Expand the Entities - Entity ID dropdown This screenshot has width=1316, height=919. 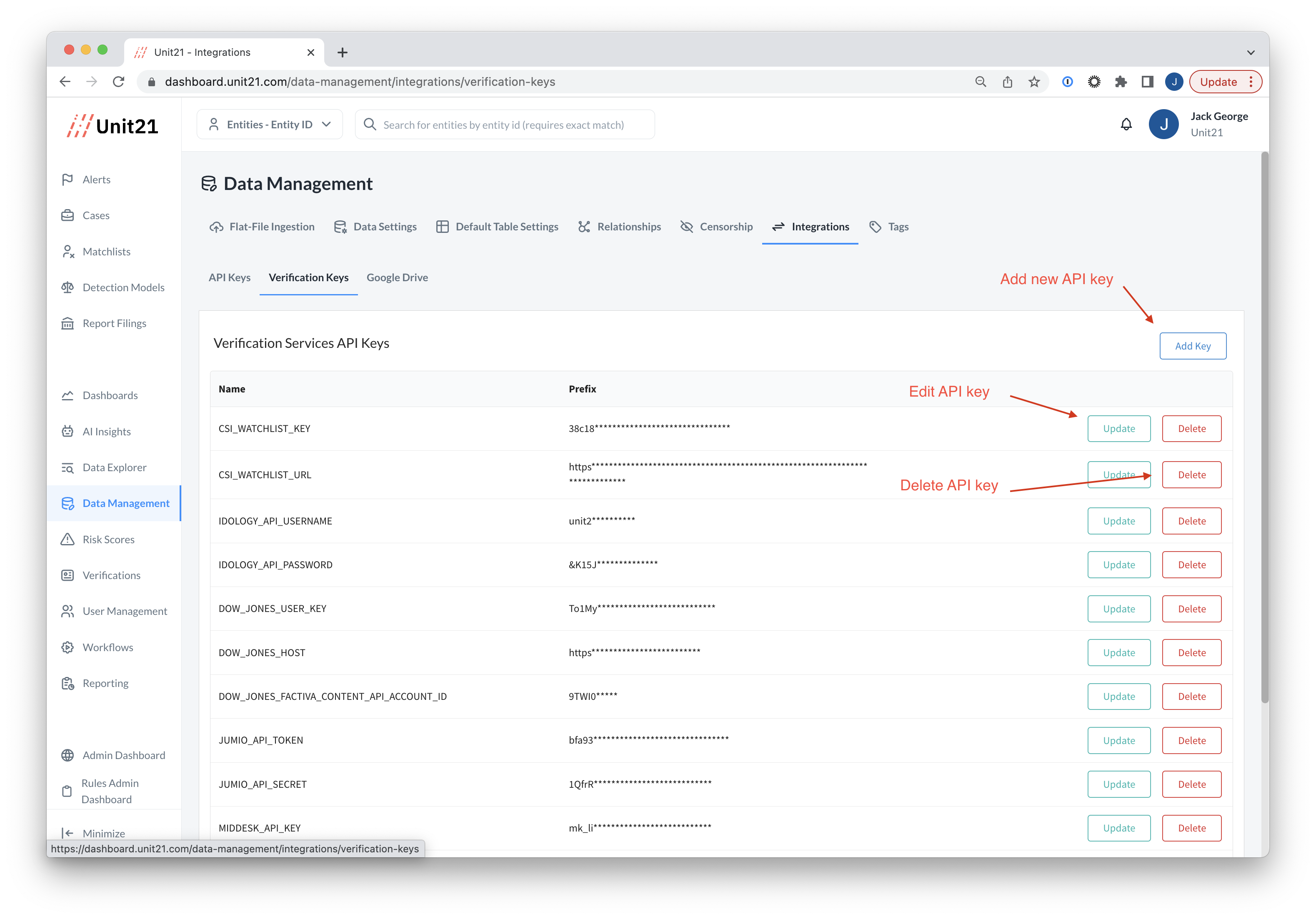coord(269,124)
